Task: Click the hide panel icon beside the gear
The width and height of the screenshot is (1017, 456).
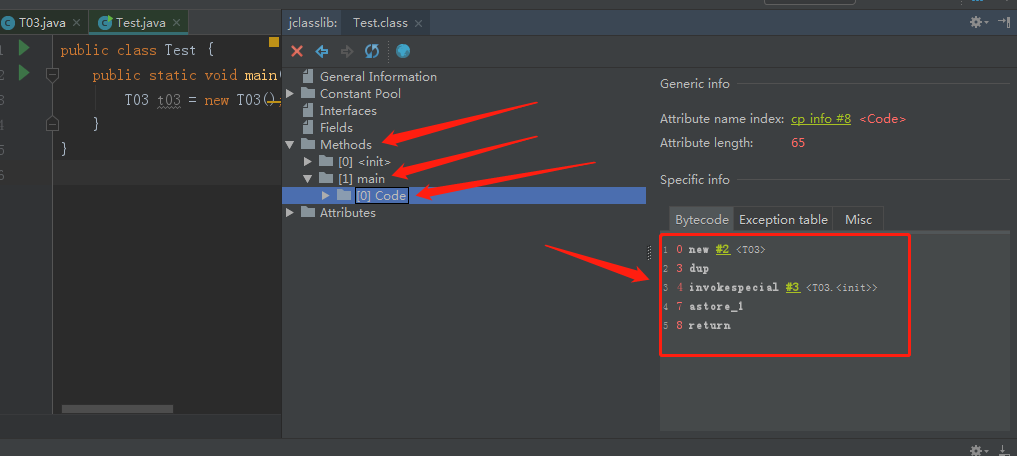Action: tap(1003, 22)
